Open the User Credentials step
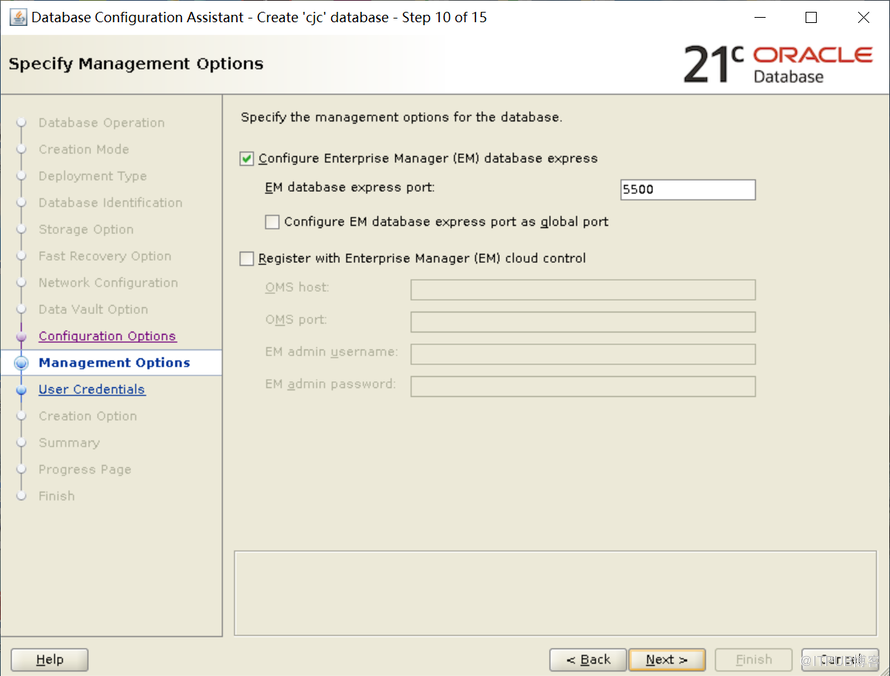890x676 pixels. tap(92, 389)
